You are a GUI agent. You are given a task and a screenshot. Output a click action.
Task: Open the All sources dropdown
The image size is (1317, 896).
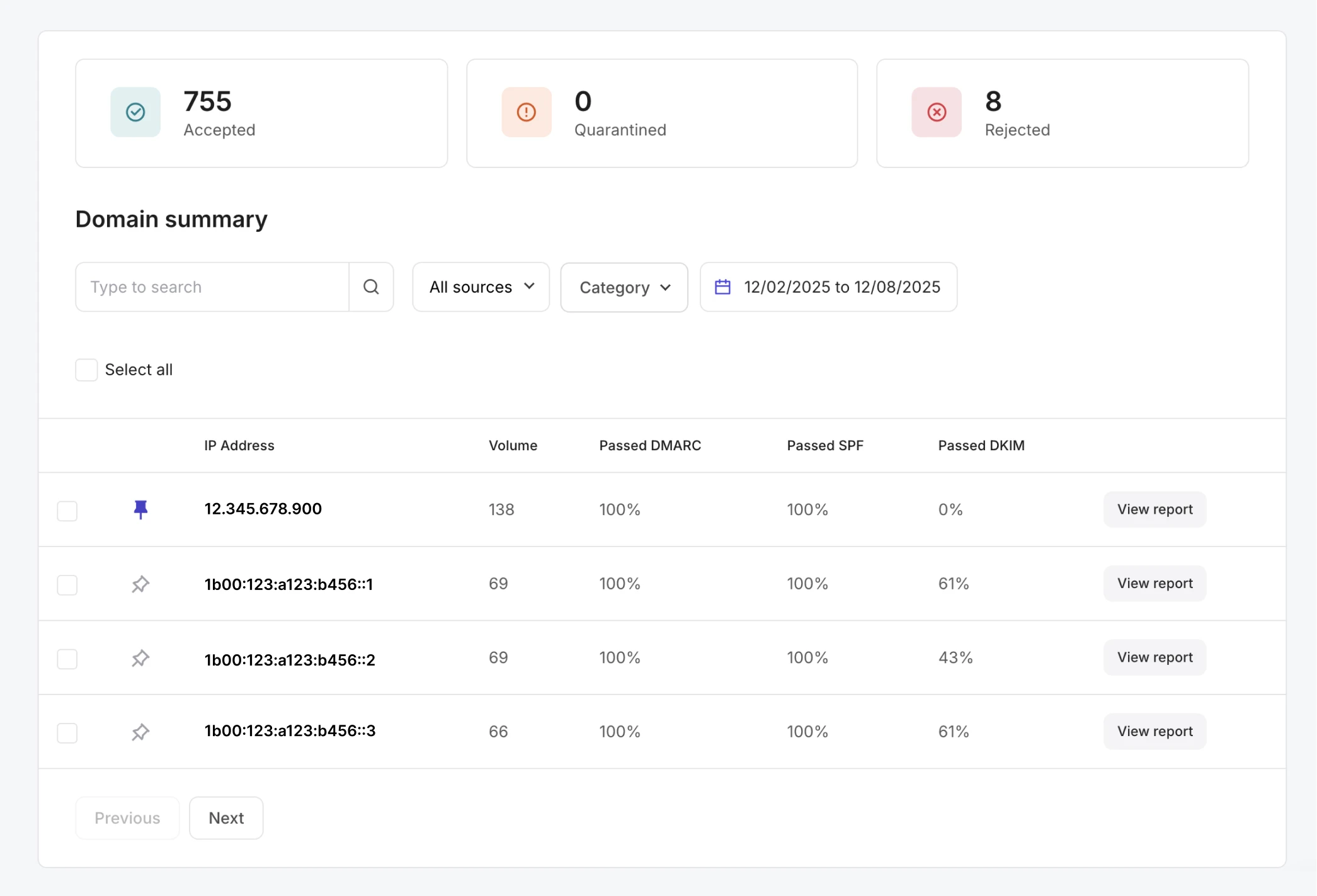480,286
